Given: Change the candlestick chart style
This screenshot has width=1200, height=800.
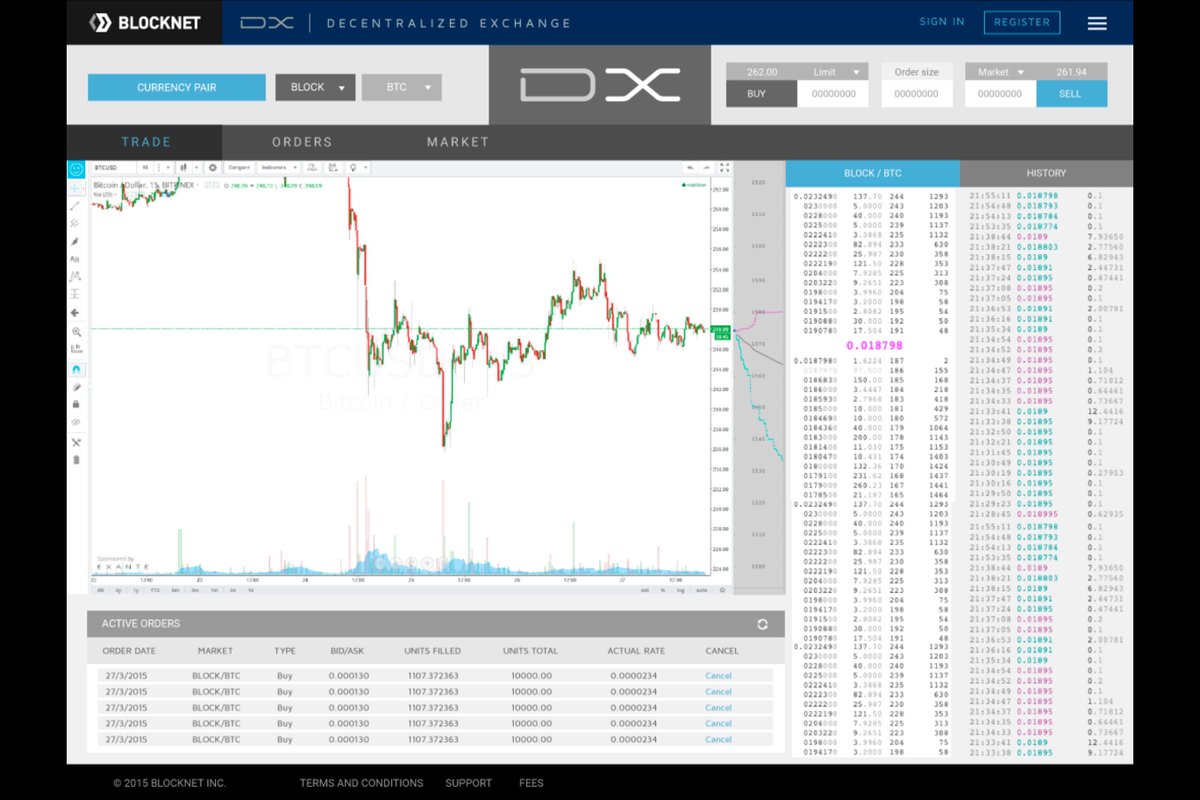Looking at the screenshot, I should tap(183, 168).
